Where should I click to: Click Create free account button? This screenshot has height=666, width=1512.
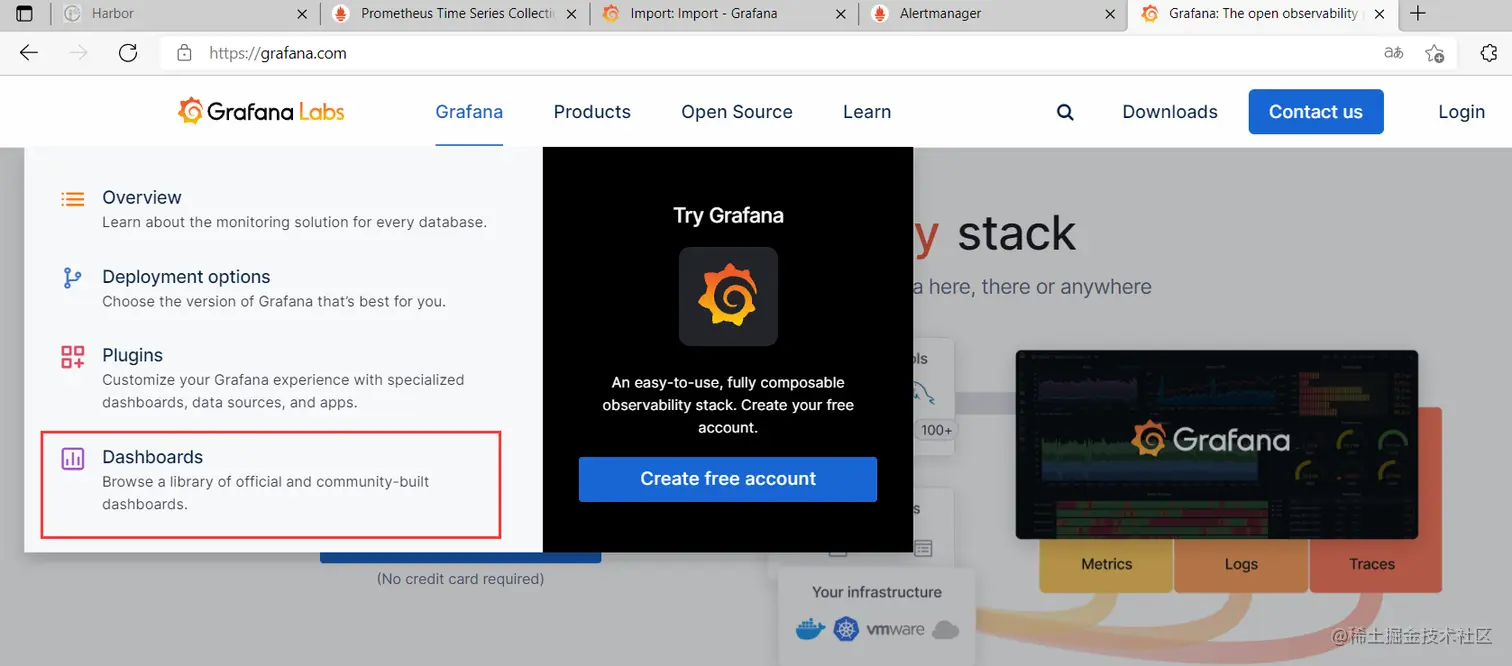pos(728,479)
